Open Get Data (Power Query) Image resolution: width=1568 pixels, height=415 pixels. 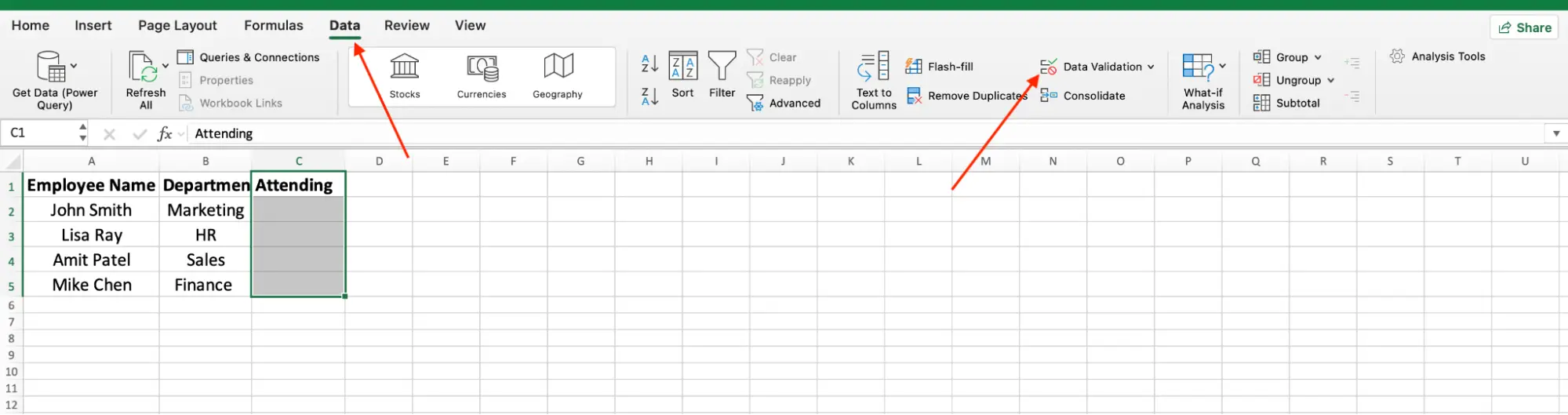coord(55,80)
